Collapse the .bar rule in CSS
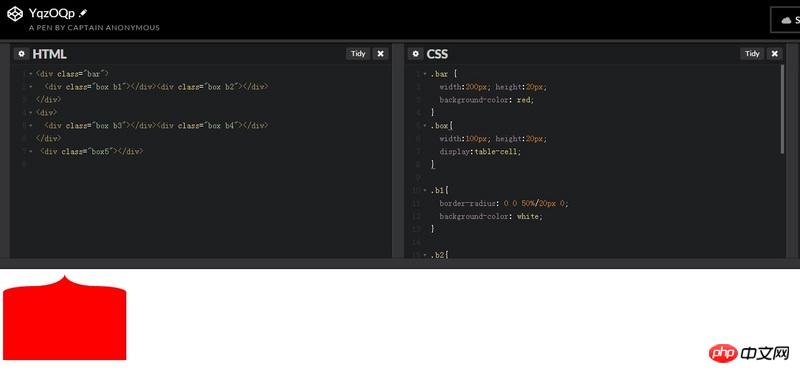Viewport: 800px width, 373px height. point(425,74)
